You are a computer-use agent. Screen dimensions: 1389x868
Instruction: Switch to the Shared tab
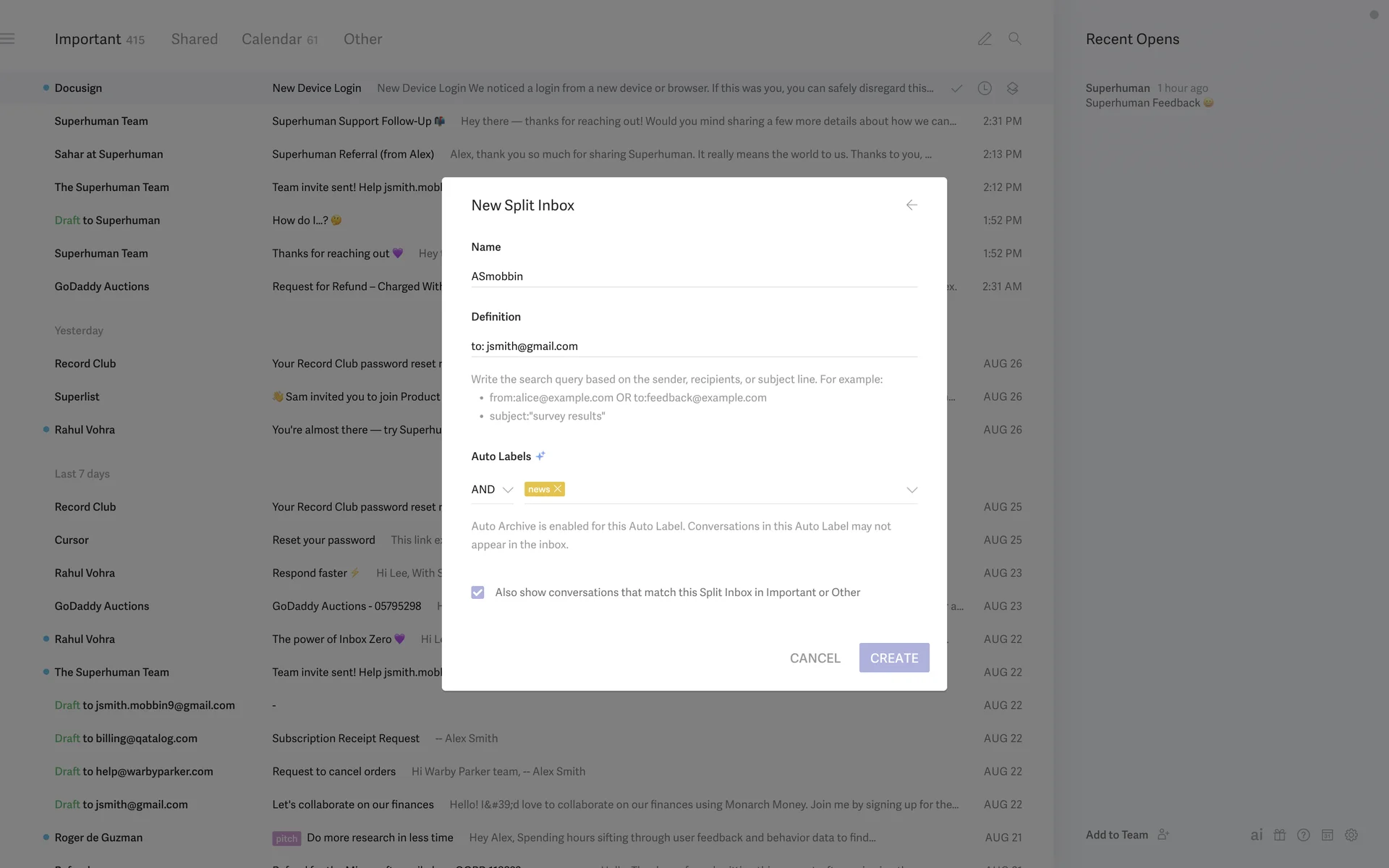pyautogui.click(x=194, y=39)
